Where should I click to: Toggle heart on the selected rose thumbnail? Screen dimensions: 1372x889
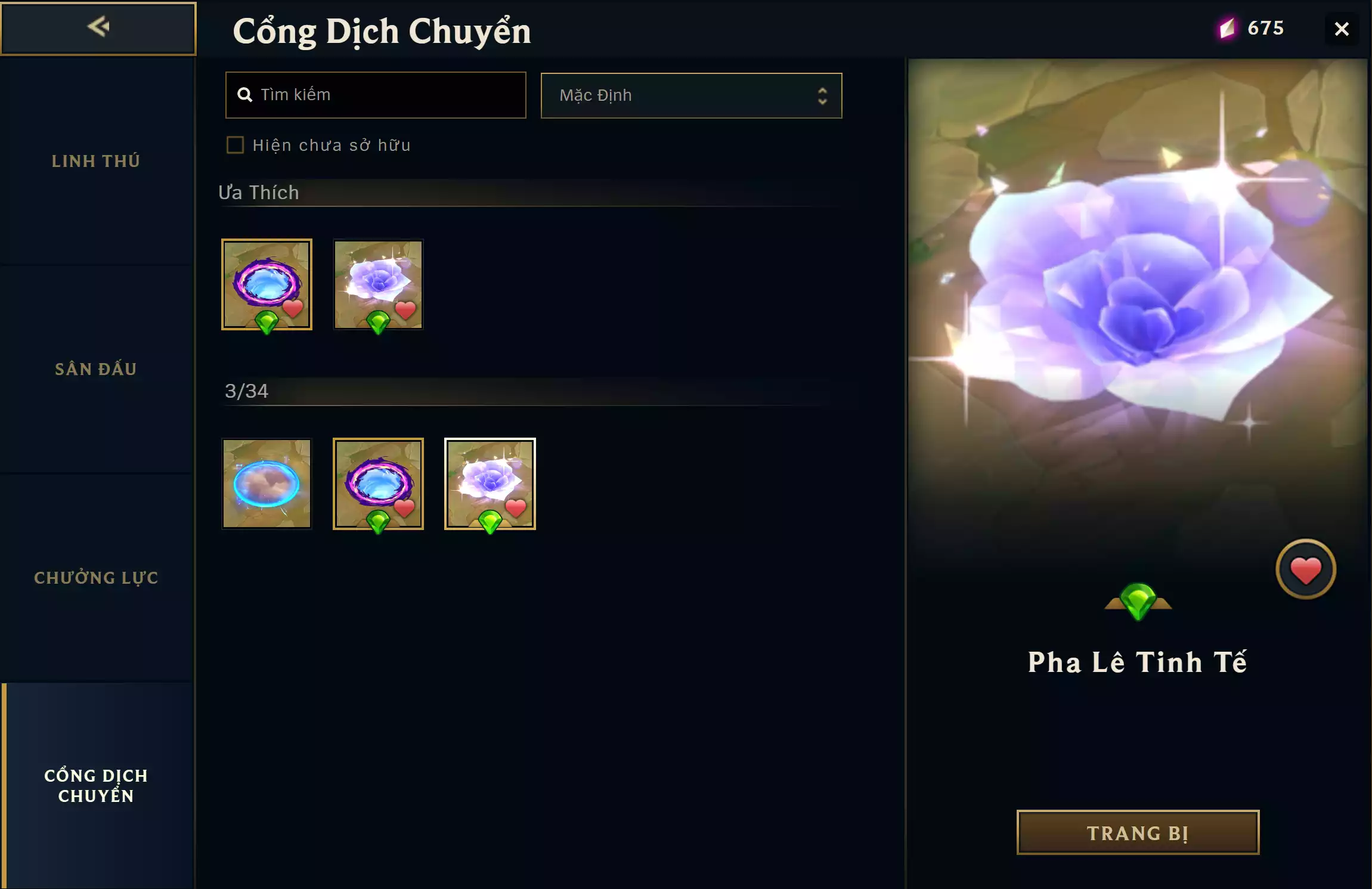[x=516, y=508]
